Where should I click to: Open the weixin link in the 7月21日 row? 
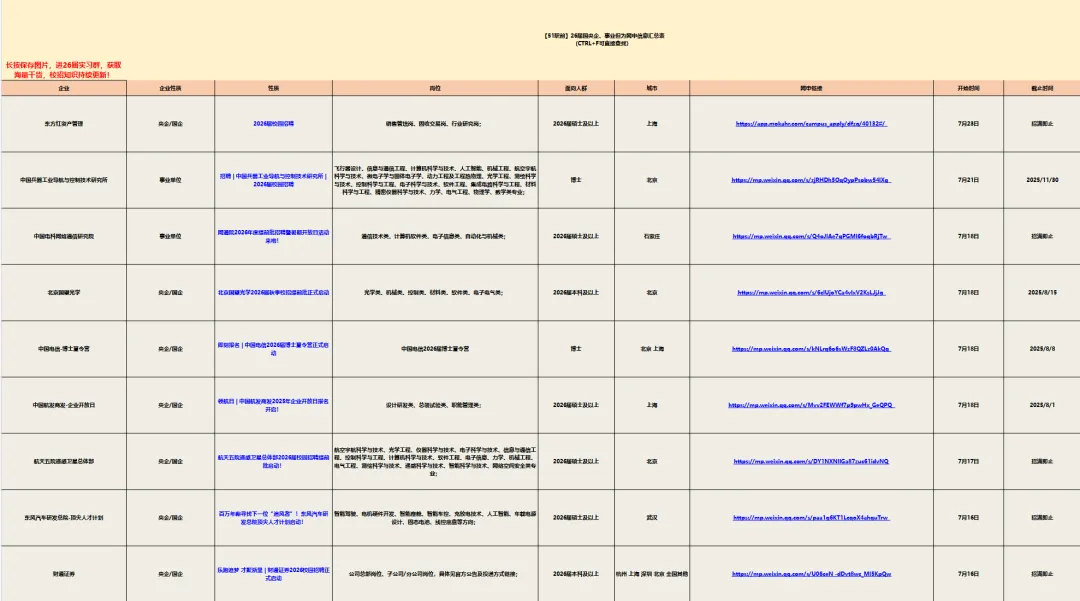coord(811,180)
